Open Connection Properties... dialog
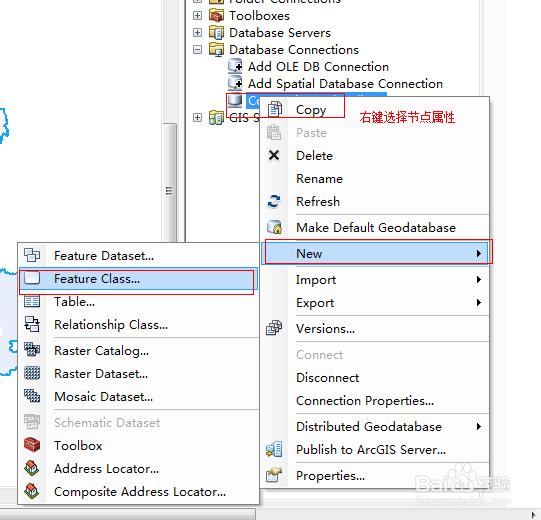This screenshot has width=541, height=520. pyautogui.click(x=375, y=400)
